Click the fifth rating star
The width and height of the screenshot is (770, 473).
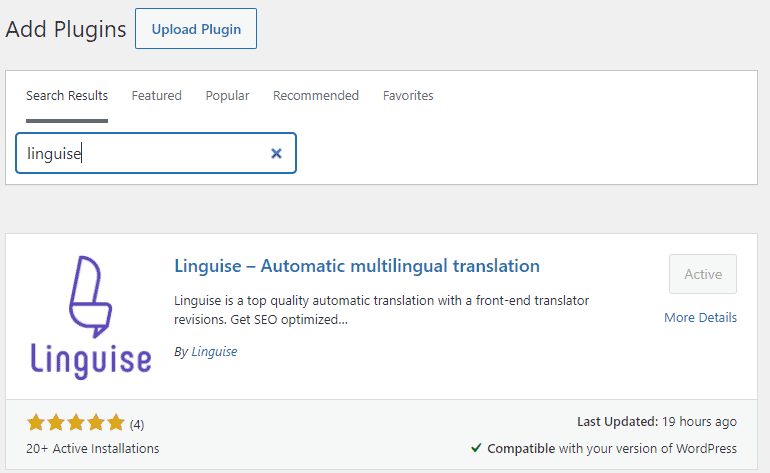click(x=116, y=423)
